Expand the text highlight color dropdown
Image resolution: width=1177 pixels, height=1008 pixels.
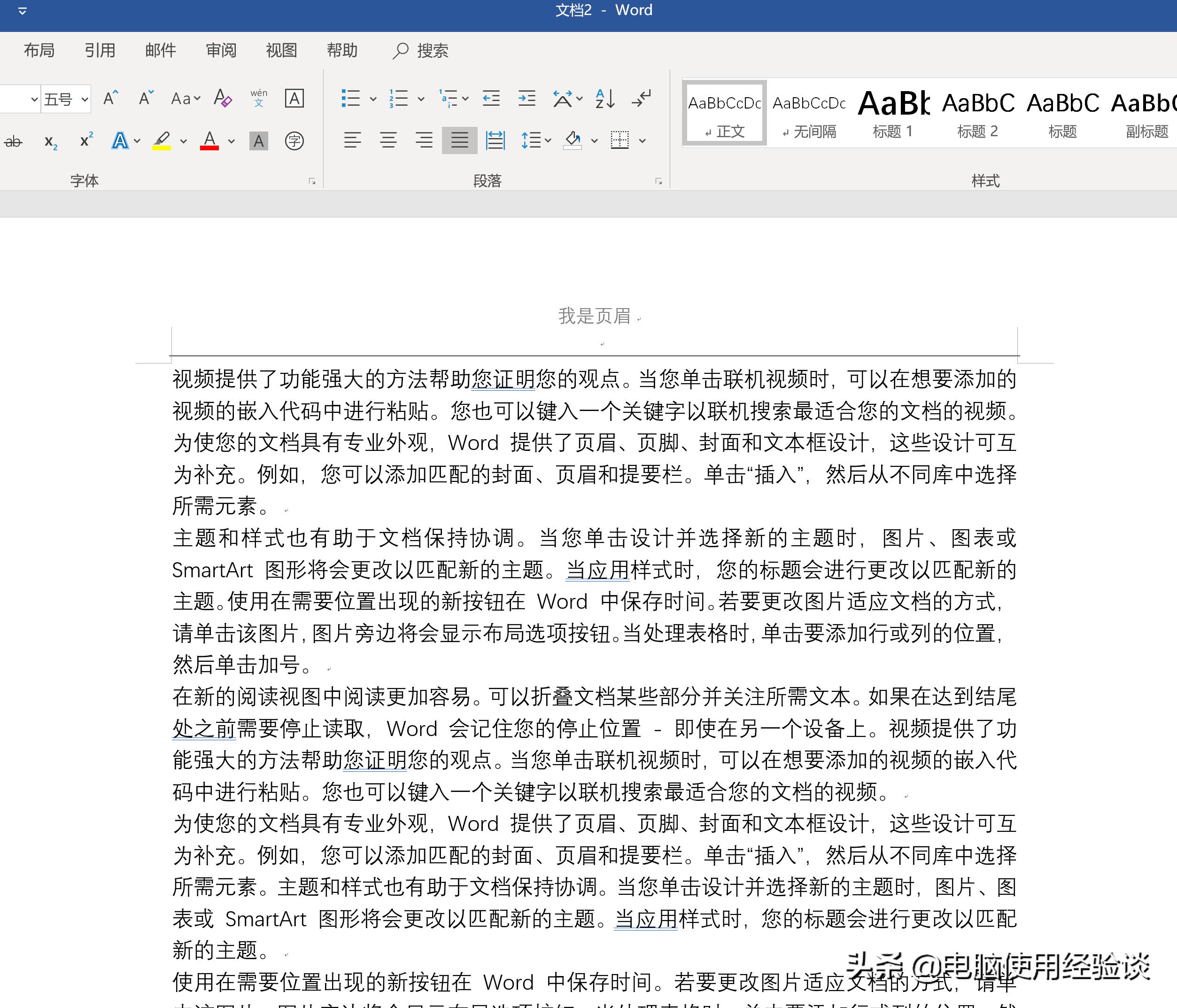click(182, 141)
